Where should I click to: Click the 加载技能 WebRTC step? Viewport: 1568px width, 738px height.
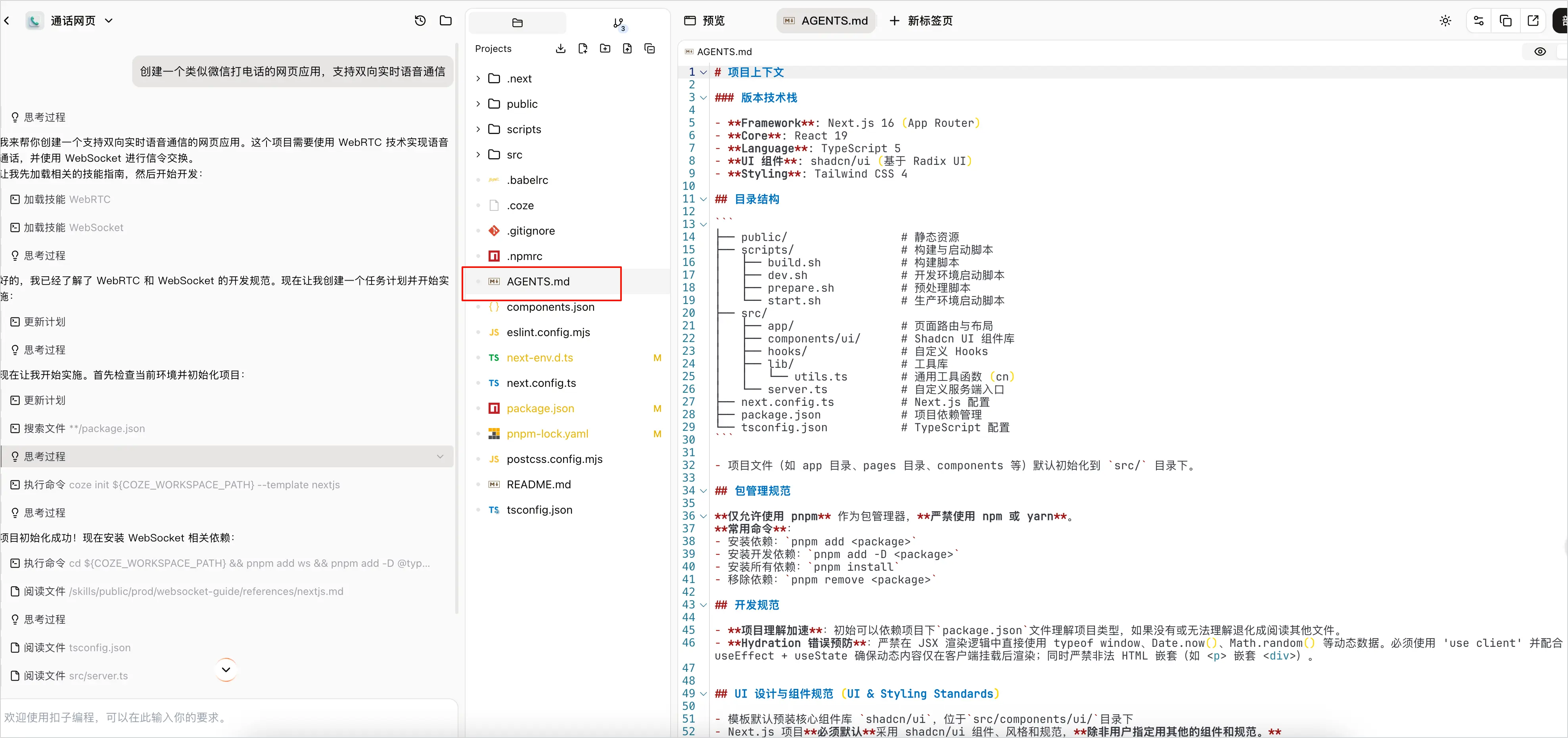61,199
